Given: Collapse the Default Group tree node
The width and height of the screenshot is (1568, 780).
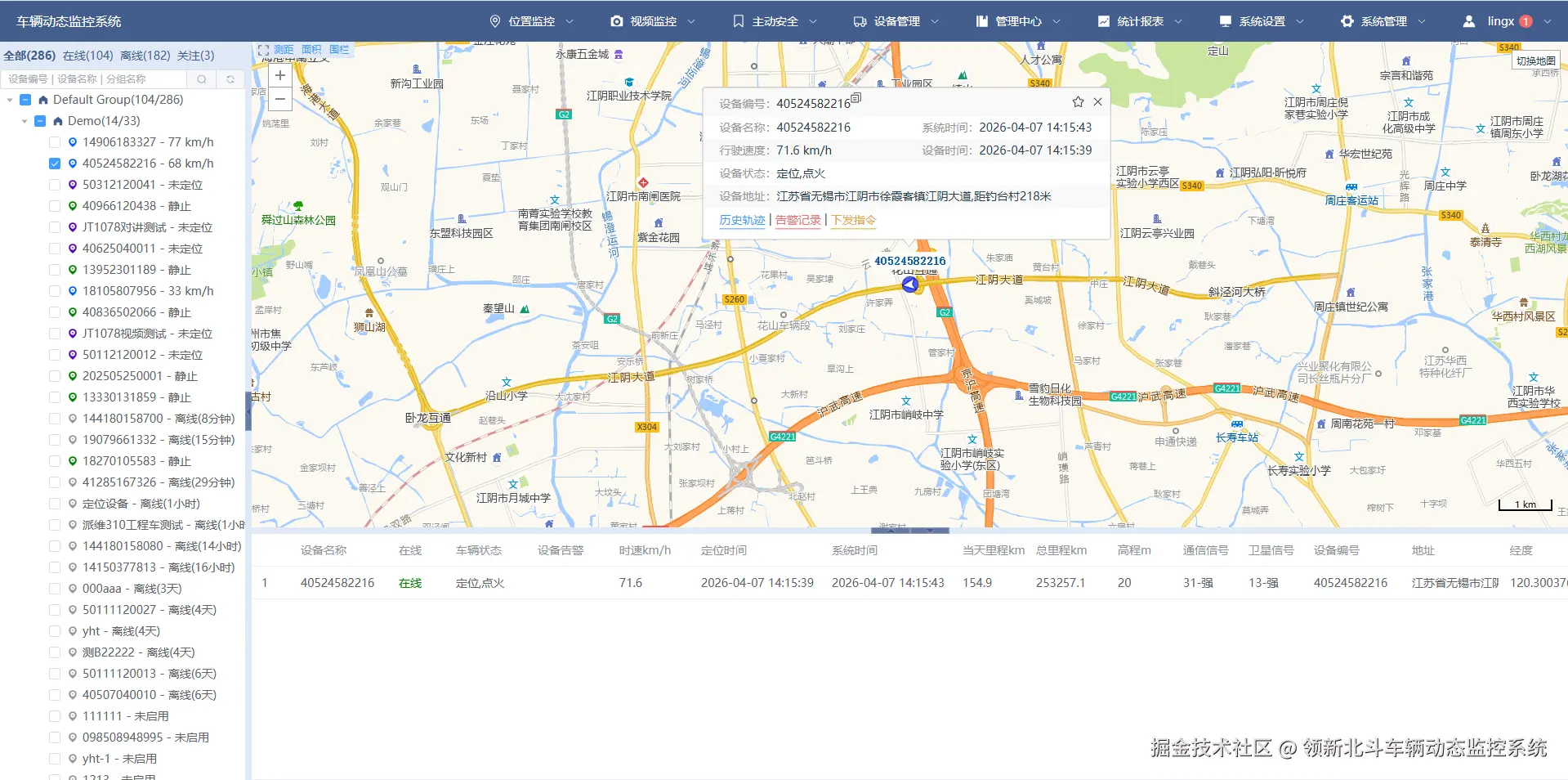Looking at the screenshot, I should click(x=10, y=100).
